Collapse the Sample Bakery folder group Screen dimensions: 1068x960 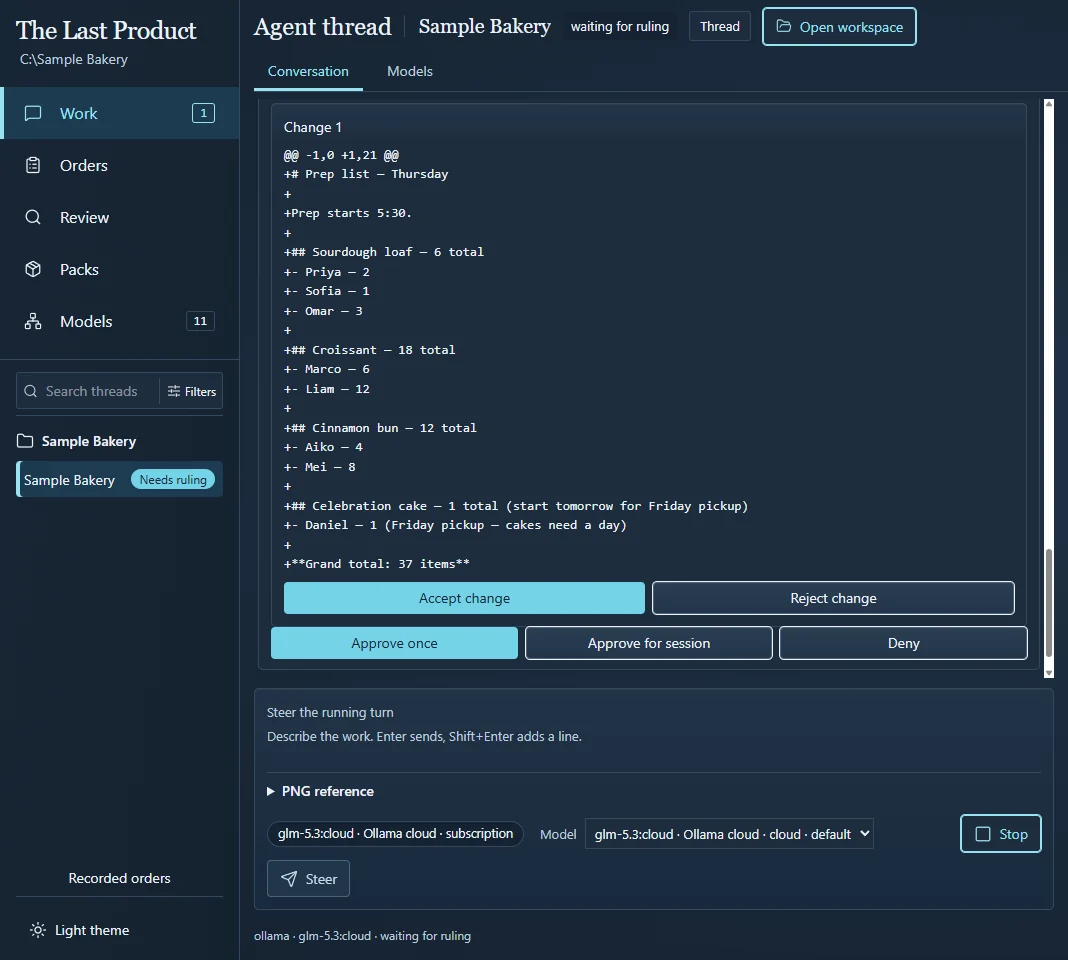[76, 441]
